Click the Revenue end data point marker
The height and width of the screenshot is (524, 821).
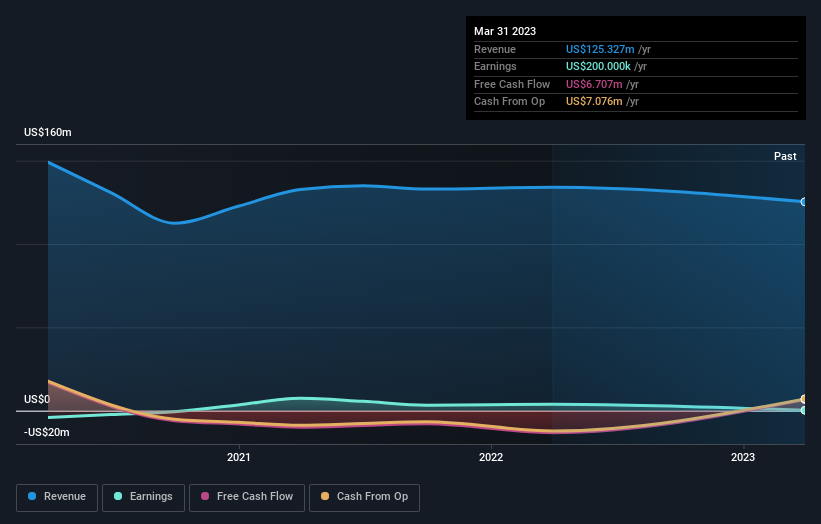804,202
